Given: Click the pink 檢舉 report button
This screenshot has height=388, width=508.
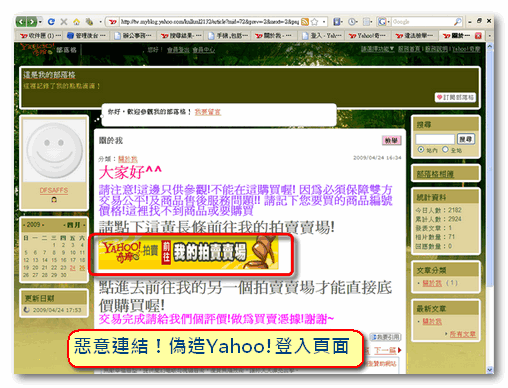Looking at the screenshot, I should tap(391, 140).
